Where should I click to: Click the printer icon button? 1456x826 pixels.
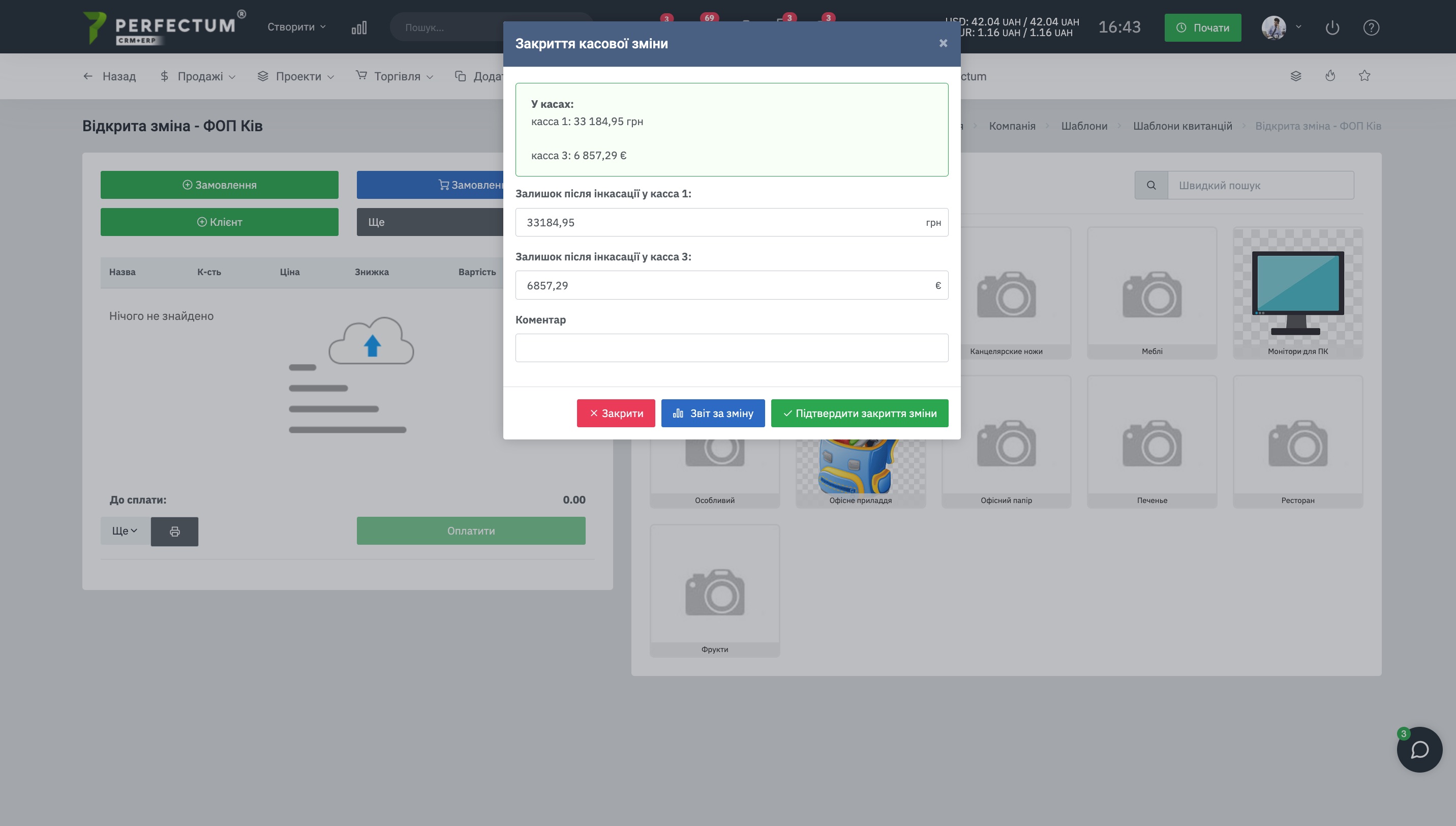pos(175,531)
